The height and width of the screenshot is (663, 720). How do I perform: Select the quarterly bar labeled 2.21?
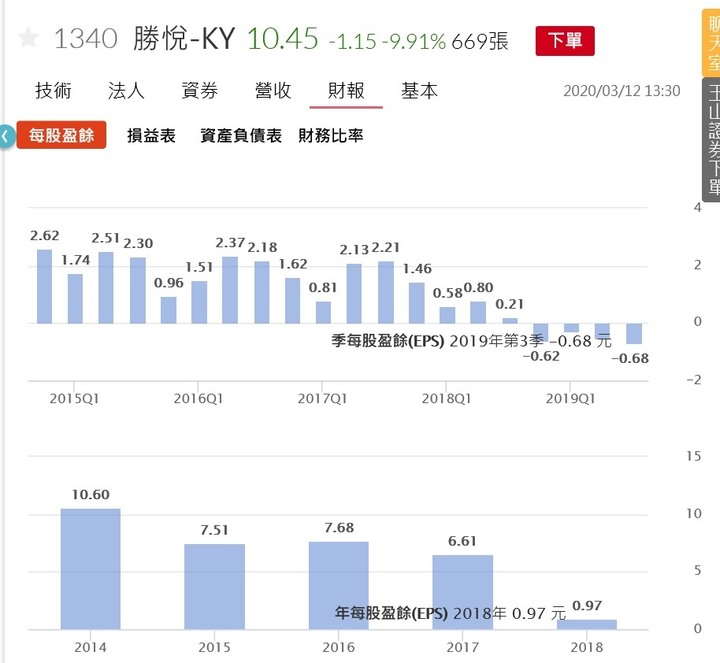(x=386, y=292)
